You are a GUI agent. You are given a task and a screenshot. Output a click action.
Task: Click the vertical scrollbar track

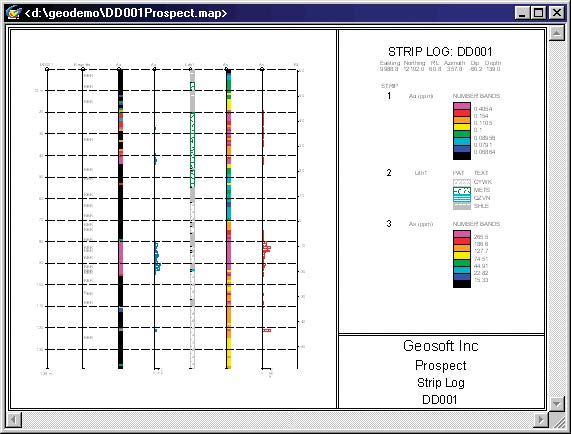(x=556, y=218)
